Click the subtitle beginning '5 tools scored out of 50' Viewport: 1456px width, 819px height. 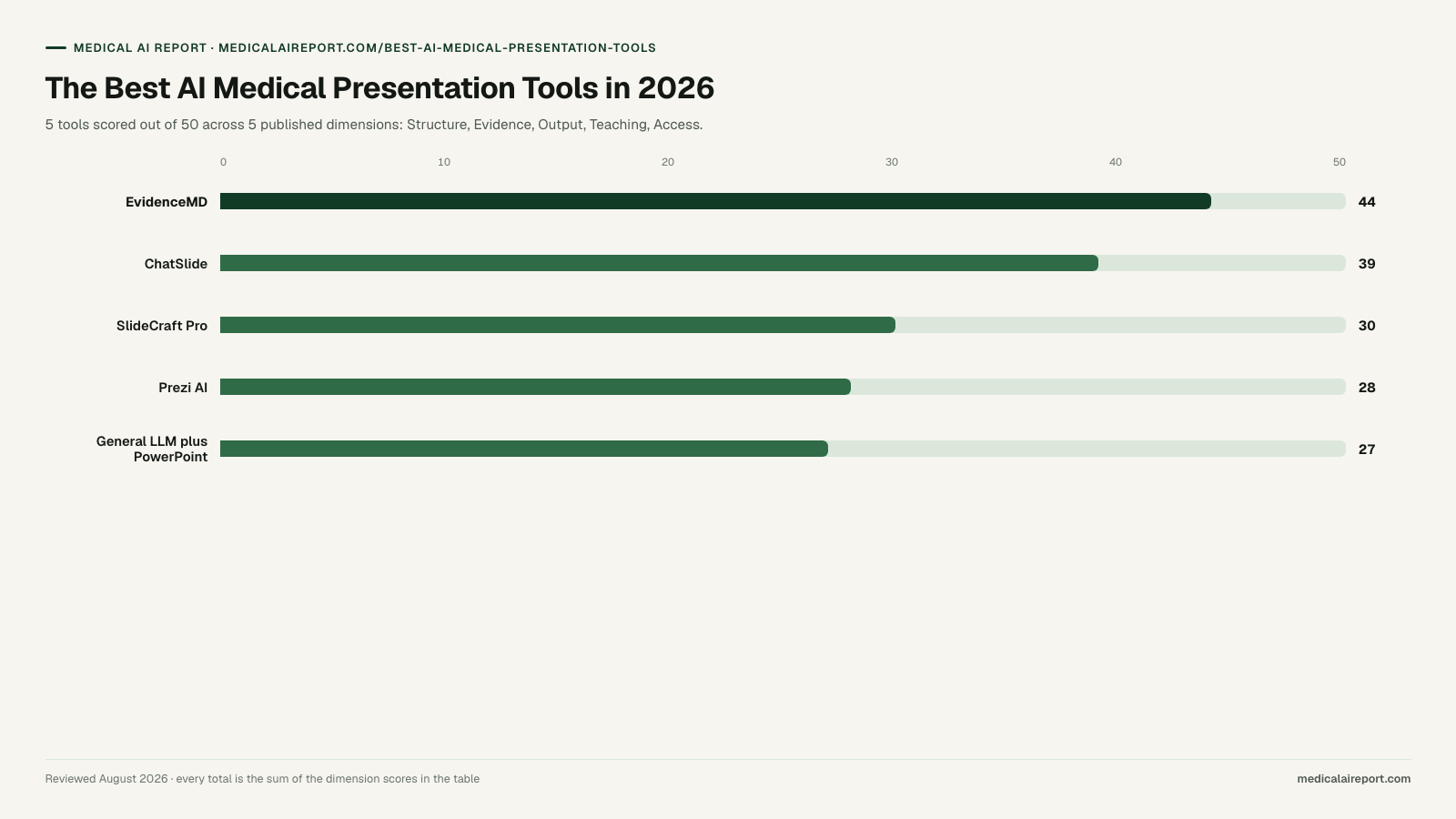coord(374,125)
